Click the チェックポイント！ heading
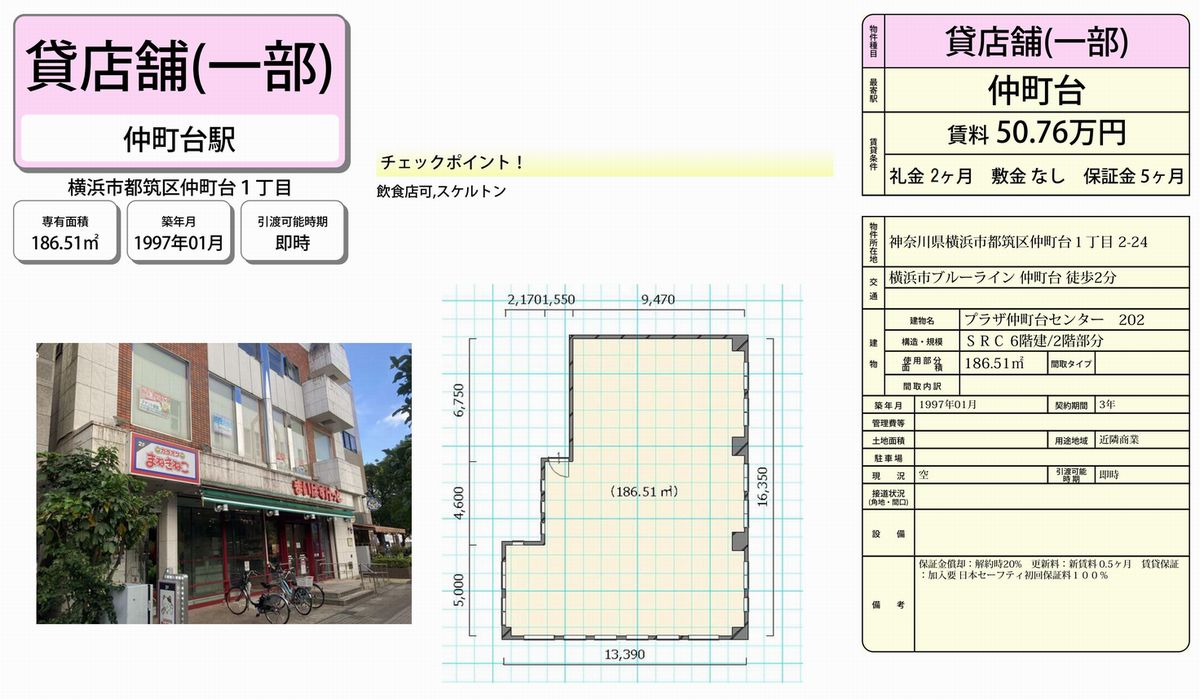The image size is (1200, 699). [x=451, y=163]
